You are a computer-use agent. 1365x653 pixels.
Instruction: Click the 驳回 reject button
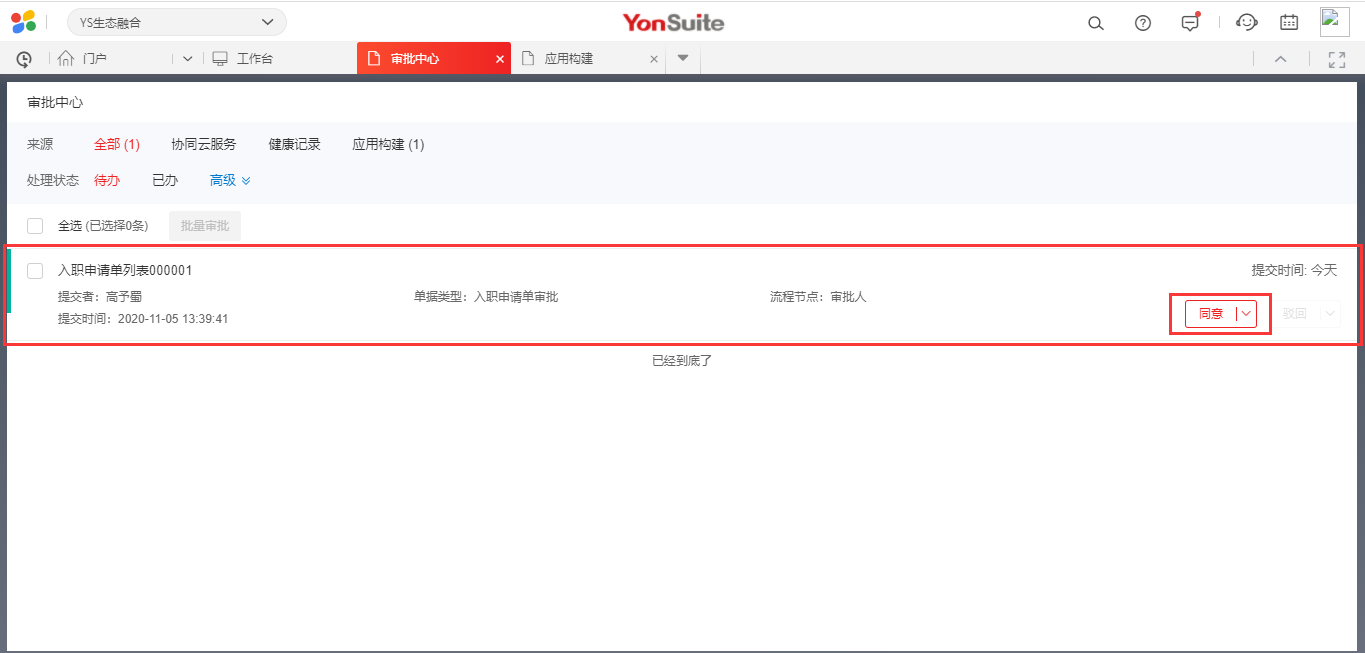point(1295,313)
